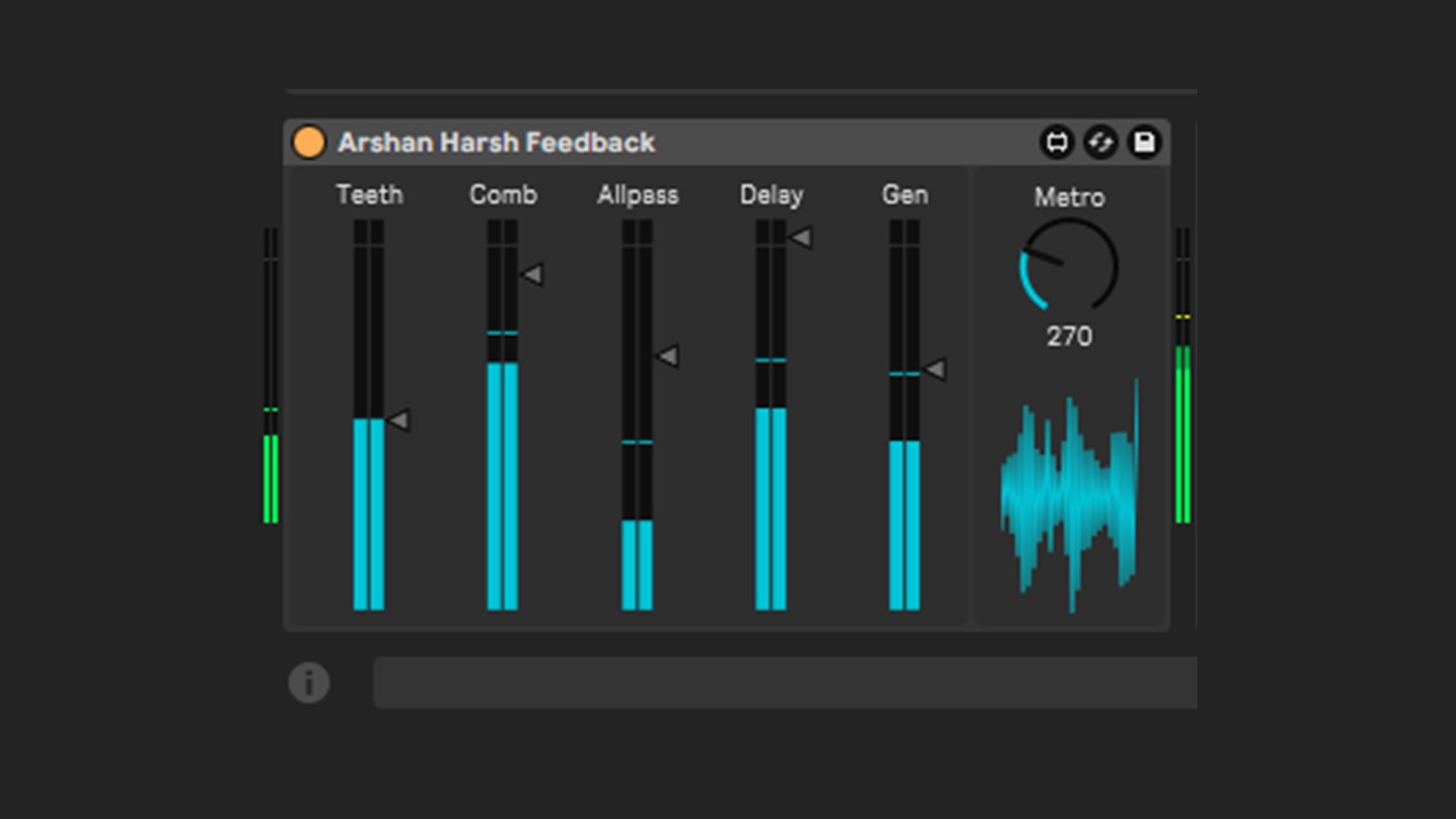Click the Gen slider triangle handle

click(x=936, y=369)
